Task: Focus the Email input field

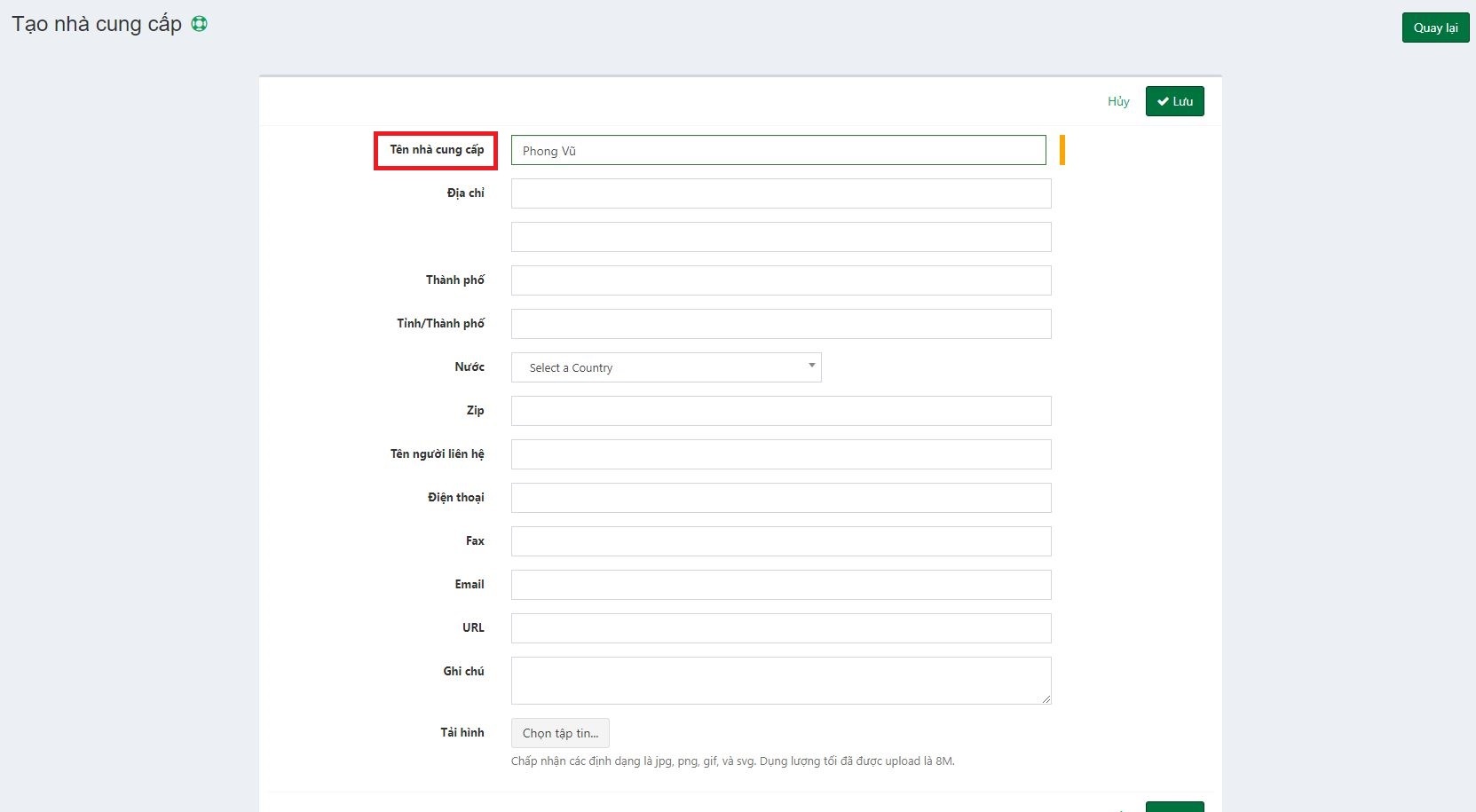Action: coord(780,585)
